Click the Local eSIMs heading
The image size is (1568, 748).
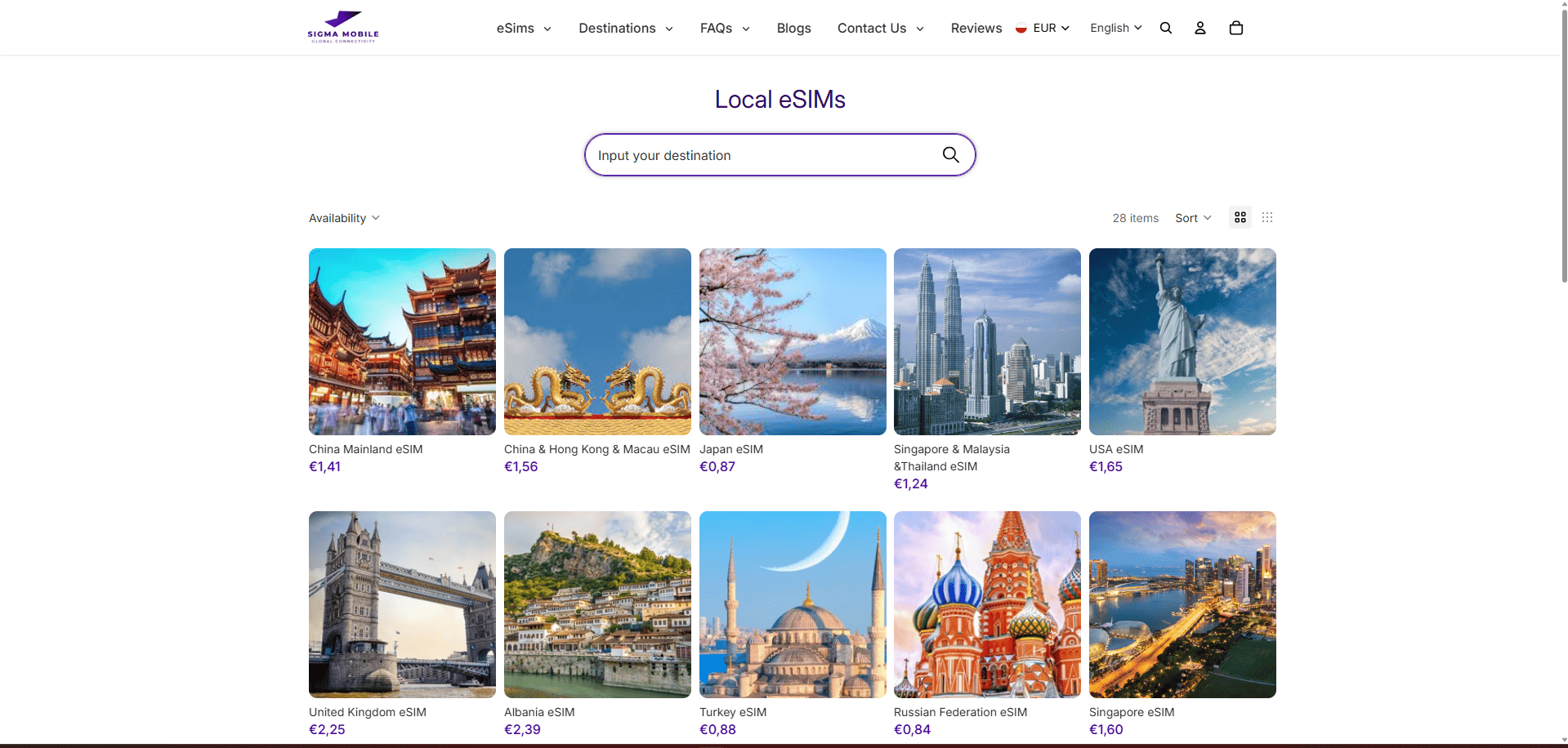tap(780, 99)
